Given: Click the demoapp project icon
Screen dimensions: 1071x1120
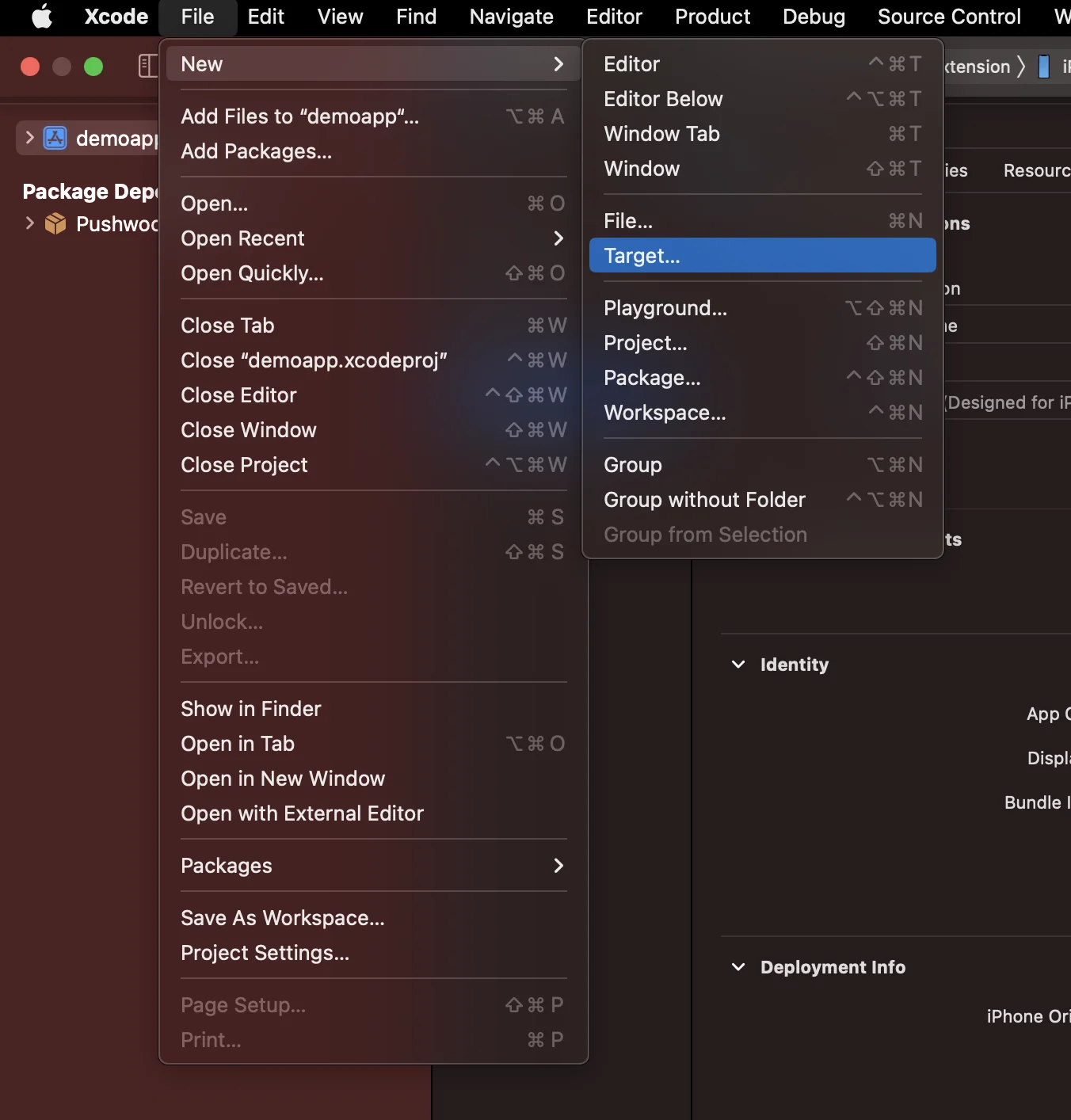Looking at the screenshot, I should (x=55, y=138).
